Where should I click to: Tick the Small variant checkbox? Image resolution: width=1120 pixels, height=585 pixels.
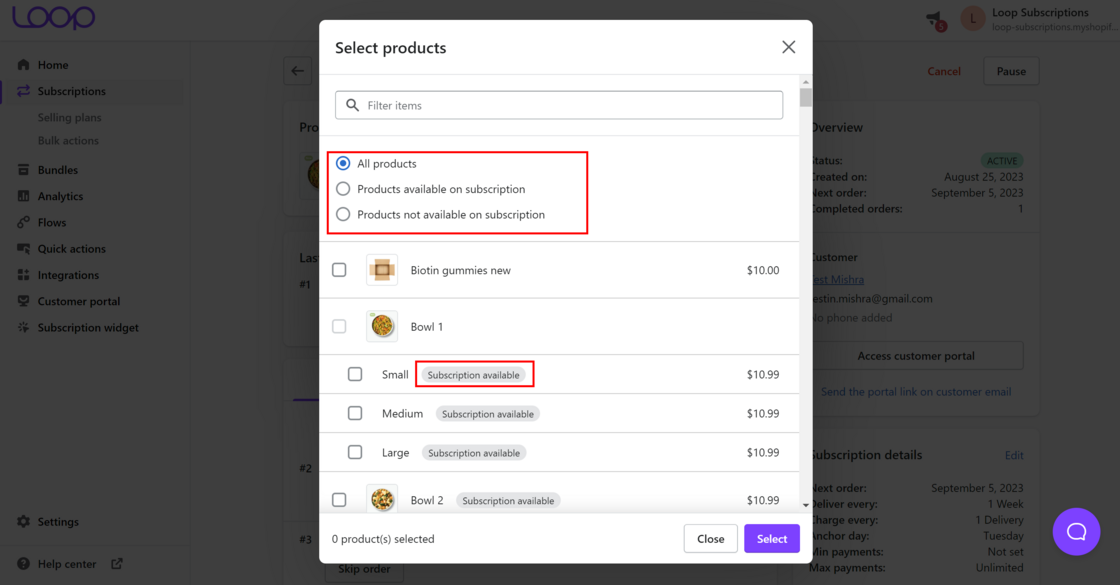point(355,374)
